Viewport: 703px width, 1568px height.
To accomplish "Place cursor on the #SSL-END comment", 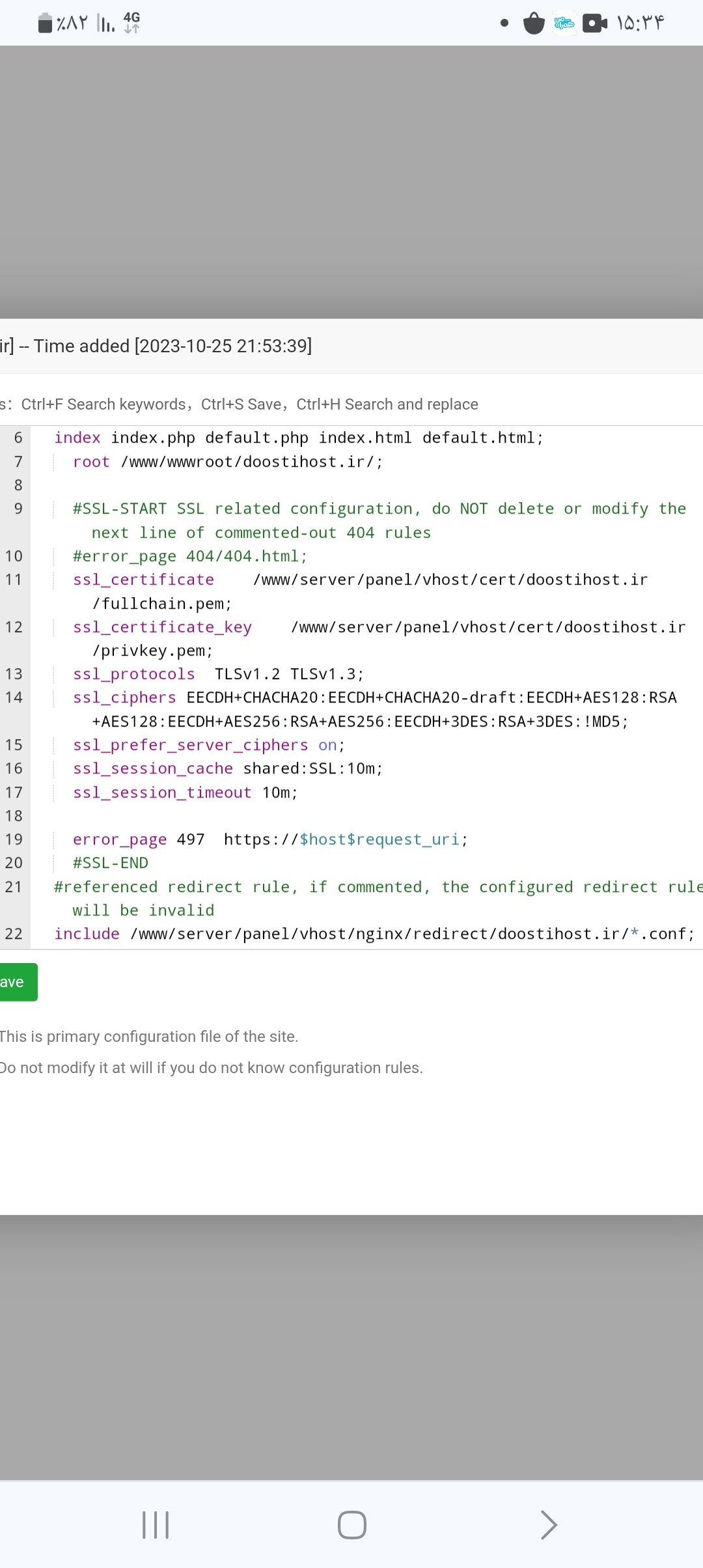I will click(111, 863).
